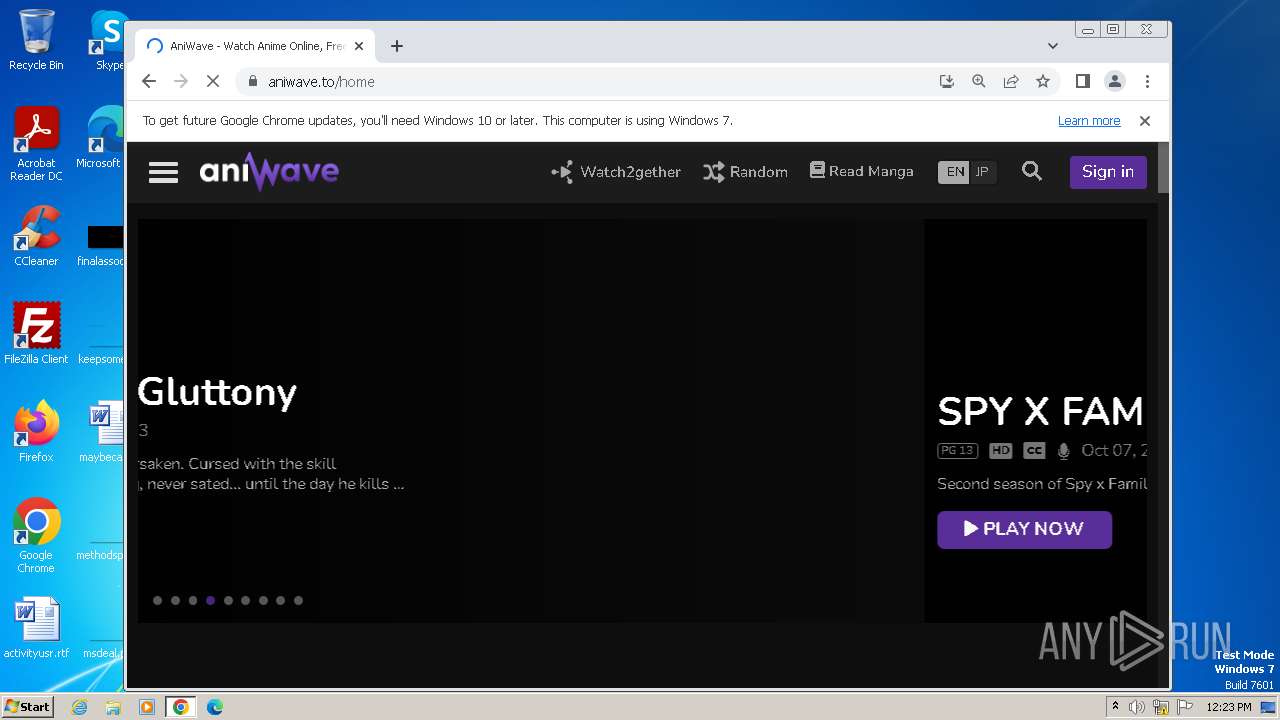Open the Windows Start menu
1280x720 pixels.
(27, 706)
